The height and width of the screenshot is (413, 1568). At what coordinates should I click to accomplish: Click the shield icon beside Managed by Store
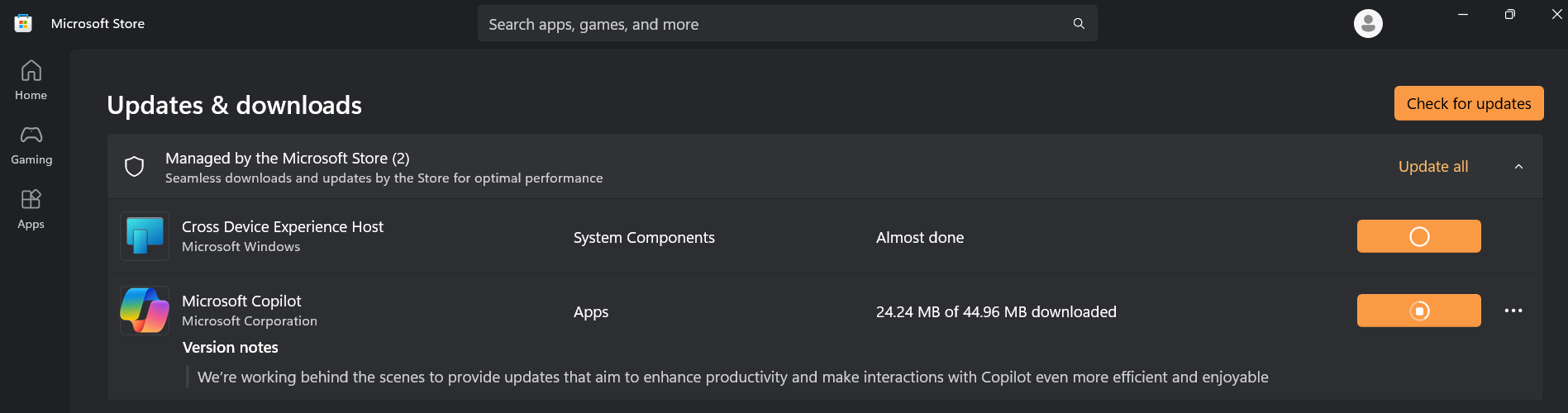(x=134, y=167)
